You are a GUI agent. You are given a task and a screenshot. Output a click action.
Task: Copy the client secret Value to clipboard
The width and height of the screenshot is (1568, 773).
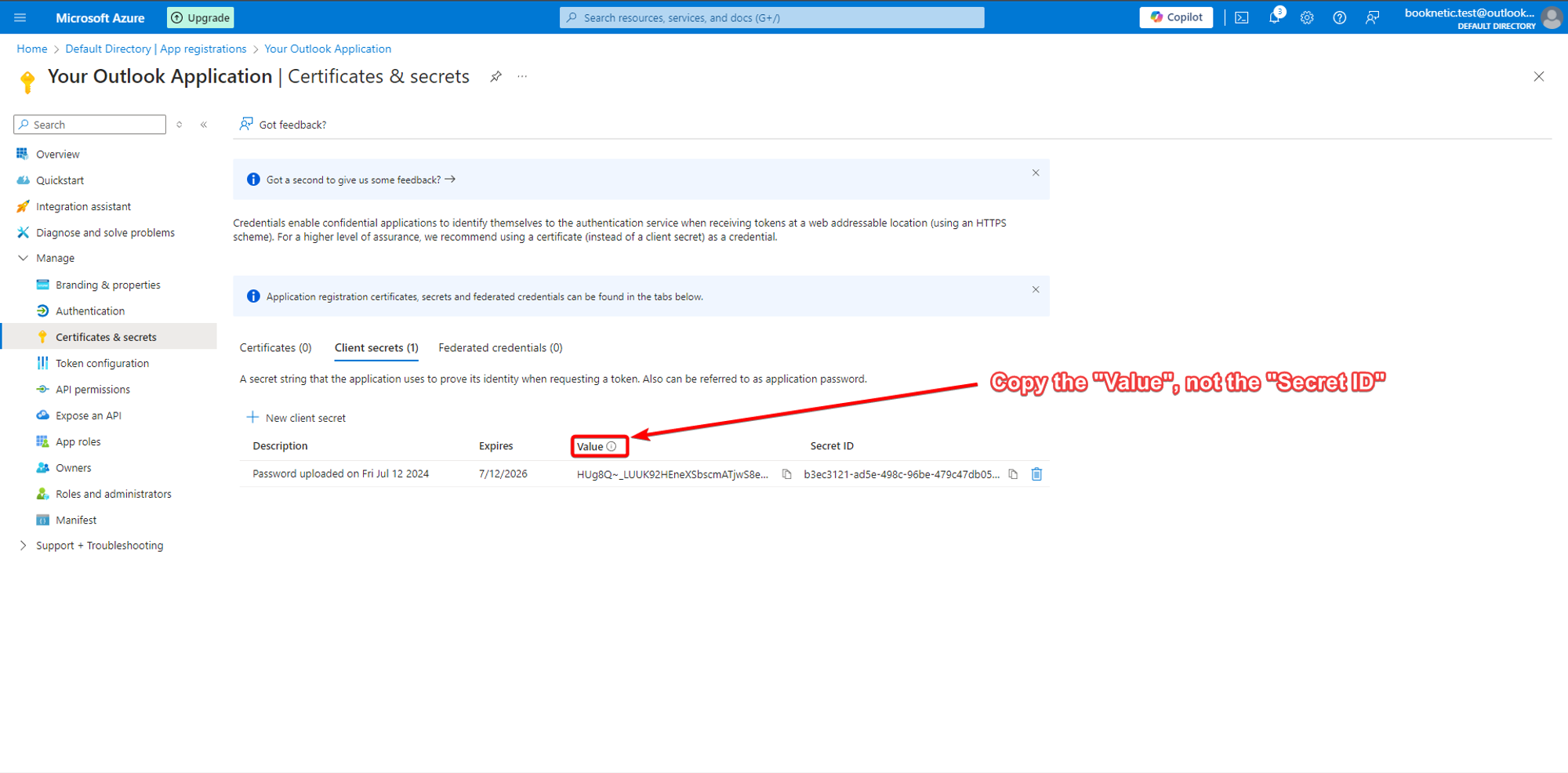[787, 474]
